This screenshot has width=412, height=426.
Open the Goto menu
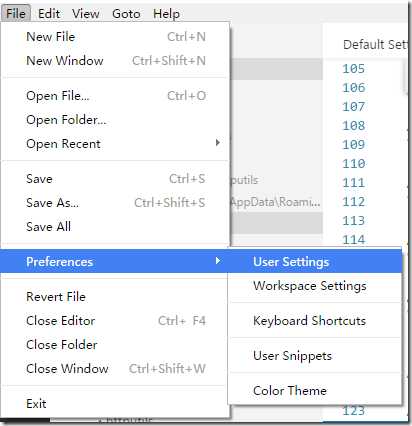126,14
